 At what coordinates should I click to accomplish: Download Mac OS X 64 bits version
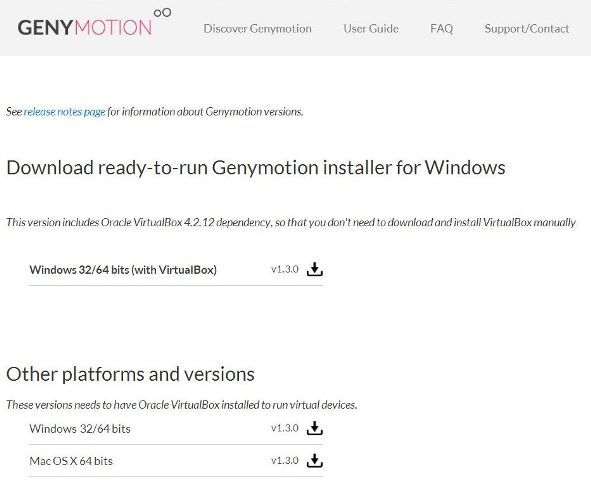point(315,460)
